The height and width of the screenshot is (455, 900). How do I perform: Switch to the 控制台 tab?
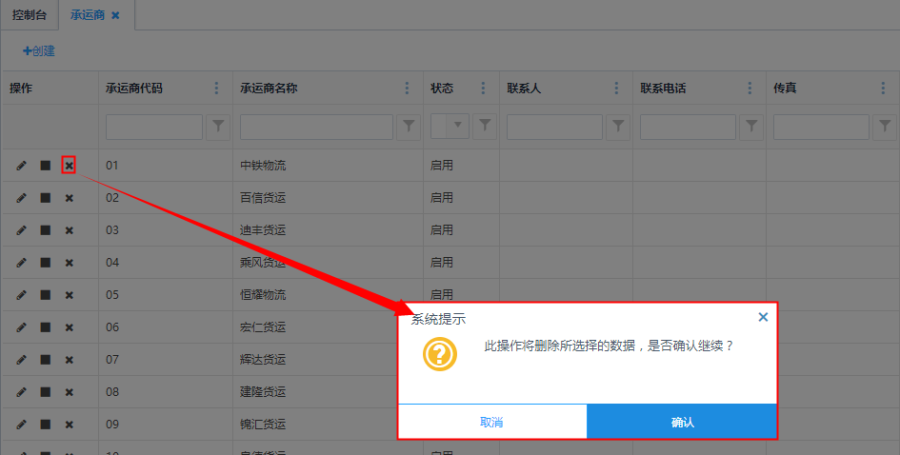pyautogui.click(x=30, y=16)
